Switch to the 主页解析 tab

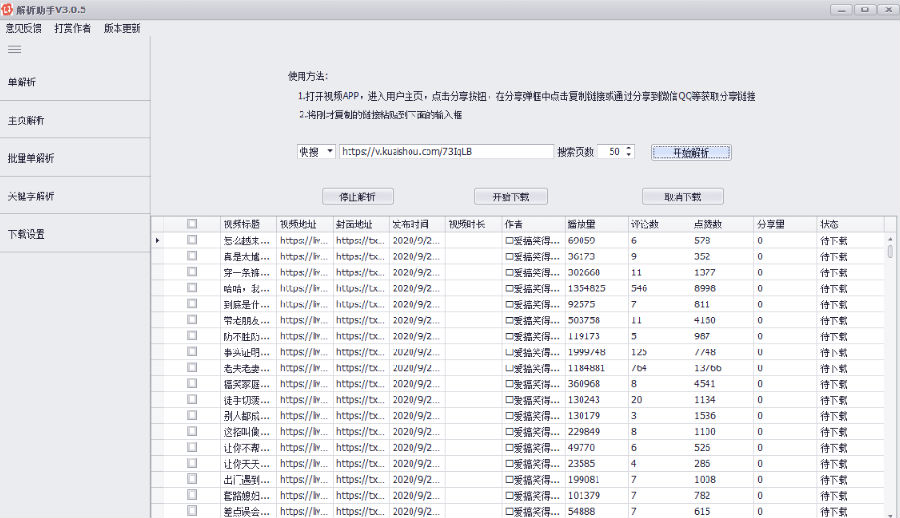(26, 120)
